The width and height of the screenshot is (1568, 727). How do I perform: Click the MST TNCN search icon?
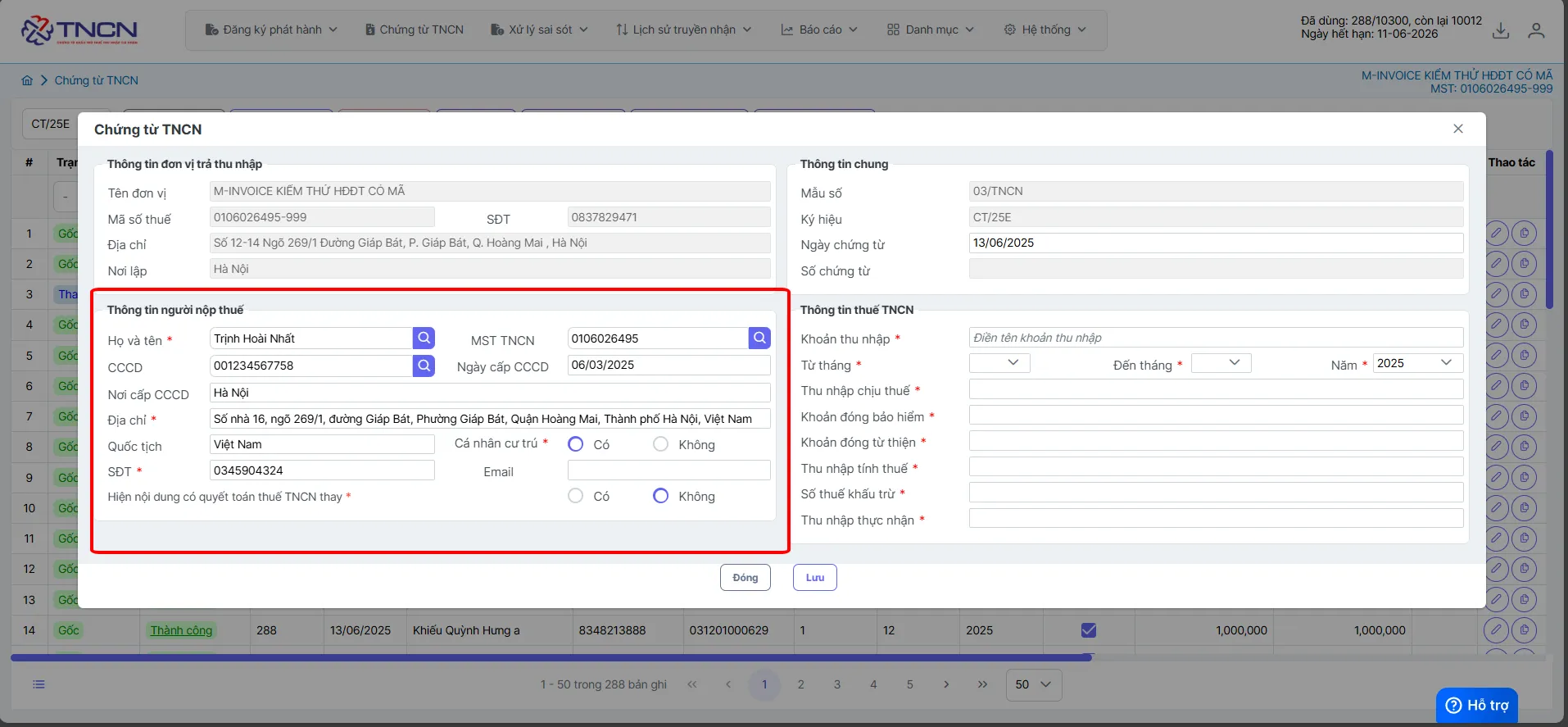click(759, 339)
